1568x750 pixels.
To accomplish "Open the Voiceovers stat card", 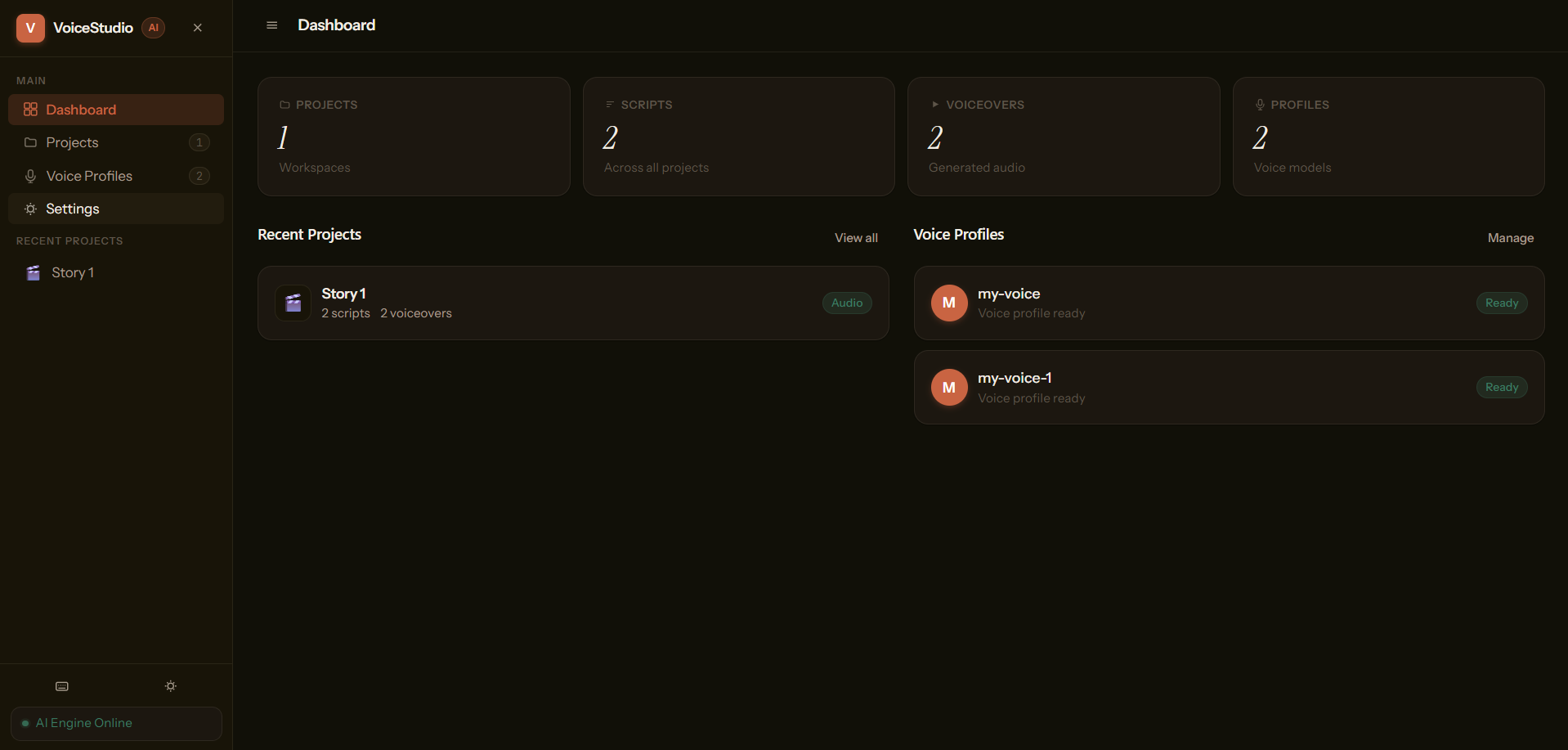I will click(x=1064, y=137).
